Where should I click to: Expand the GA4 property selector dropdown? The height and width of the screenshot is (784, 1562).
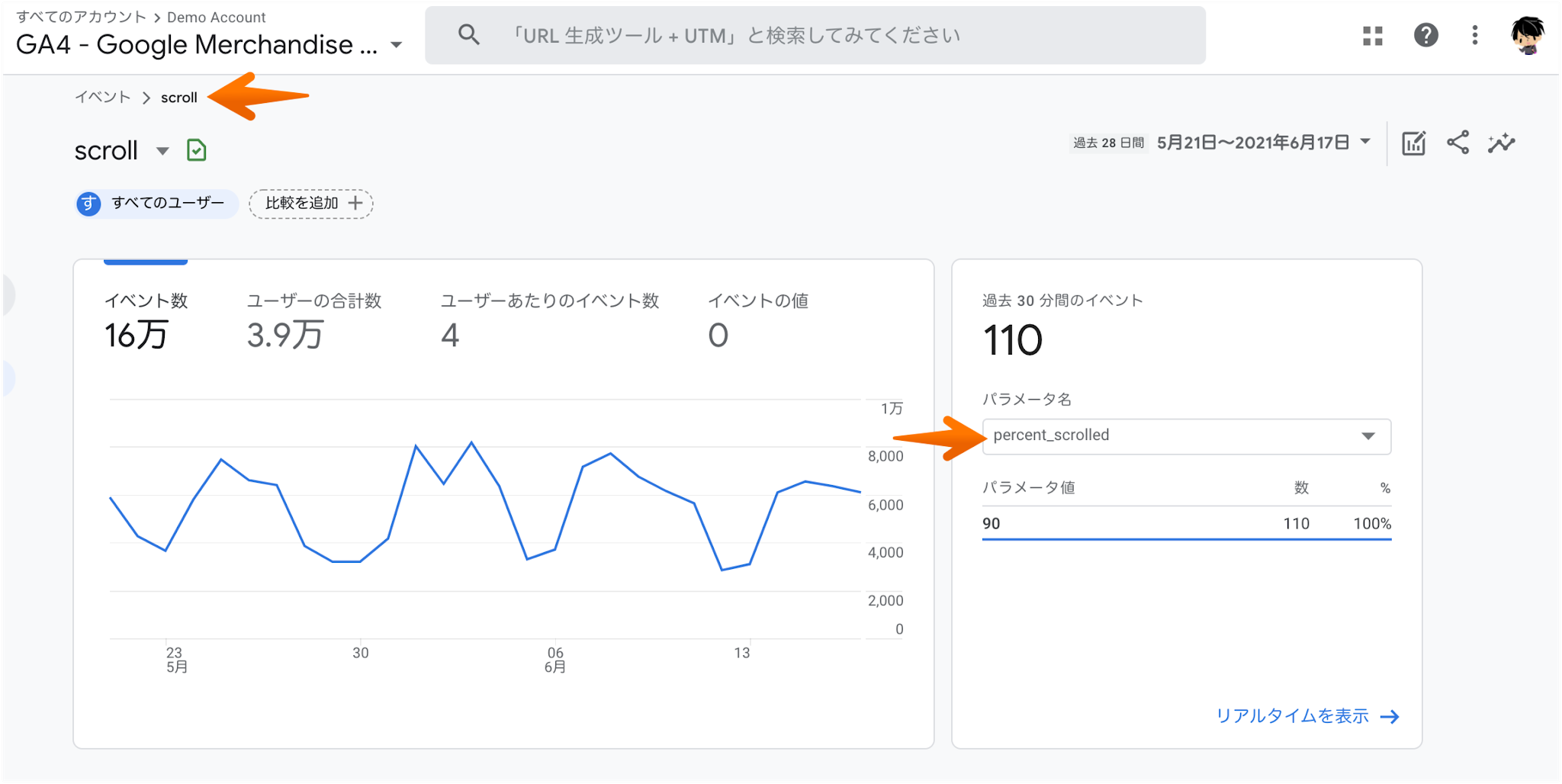(x=396, y=45)
